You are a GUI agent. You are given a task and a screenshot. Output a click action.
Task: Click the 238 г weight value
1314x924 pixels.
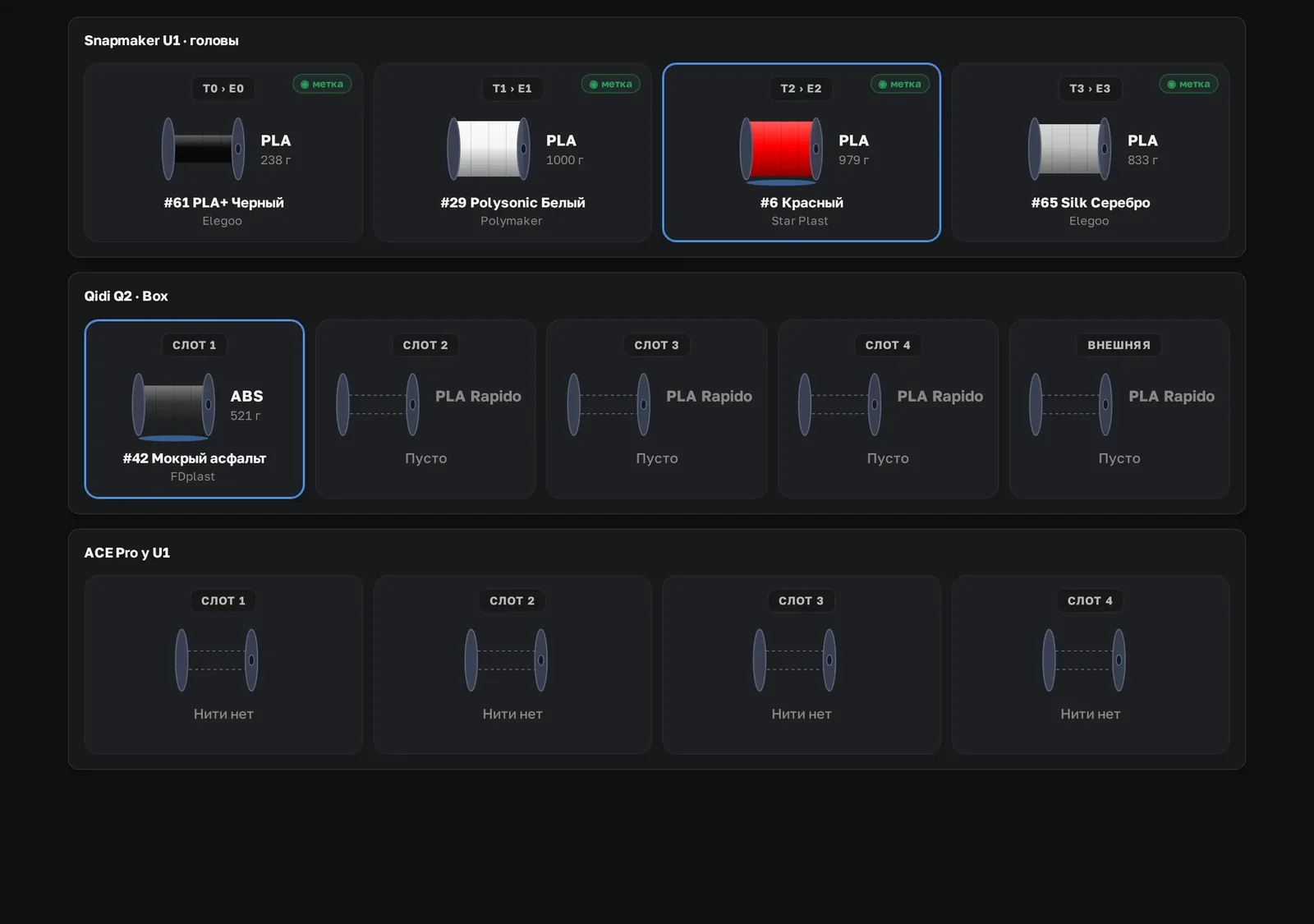[x=276, y=160]
